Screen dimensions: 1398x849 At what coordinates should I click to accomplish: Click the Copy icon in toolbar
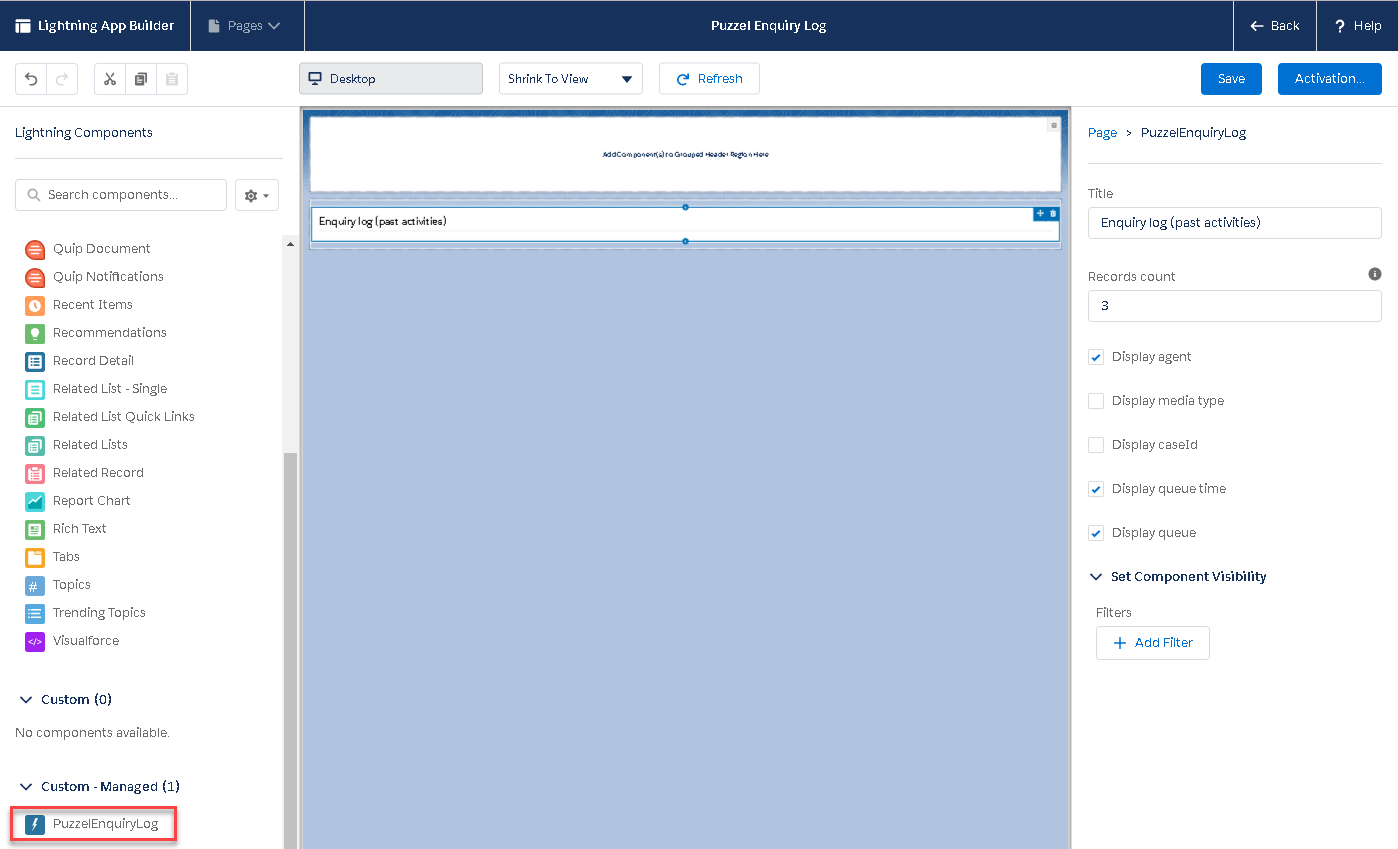[x=141, y=79]
